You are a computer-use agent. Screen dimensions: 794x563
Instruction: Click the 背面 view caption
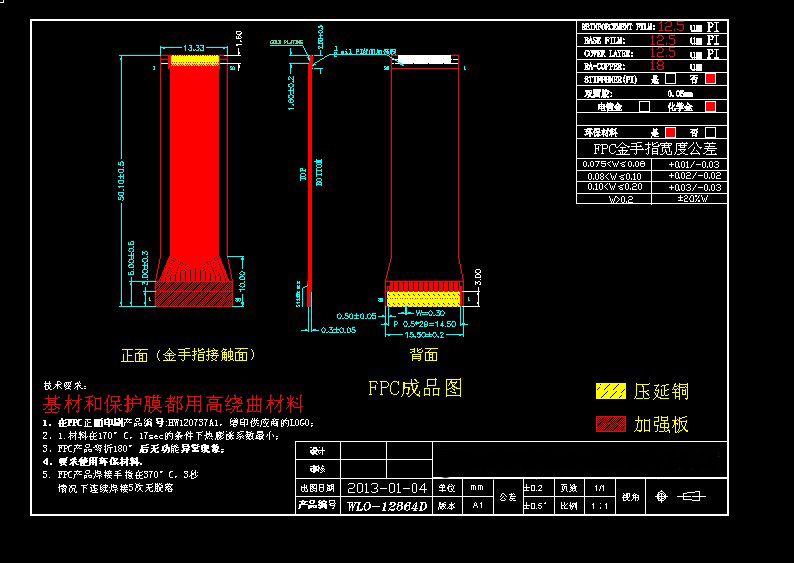423,354
